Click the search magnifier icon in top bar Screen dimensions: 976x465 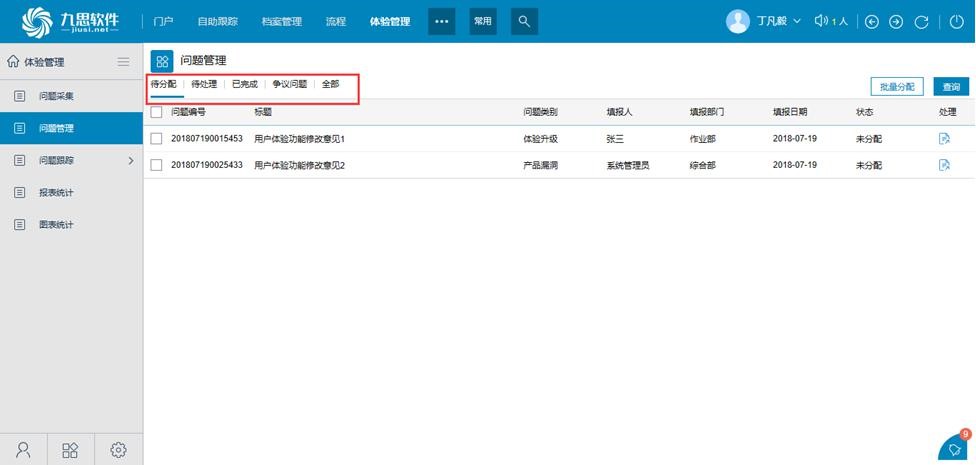pos(524,21)
